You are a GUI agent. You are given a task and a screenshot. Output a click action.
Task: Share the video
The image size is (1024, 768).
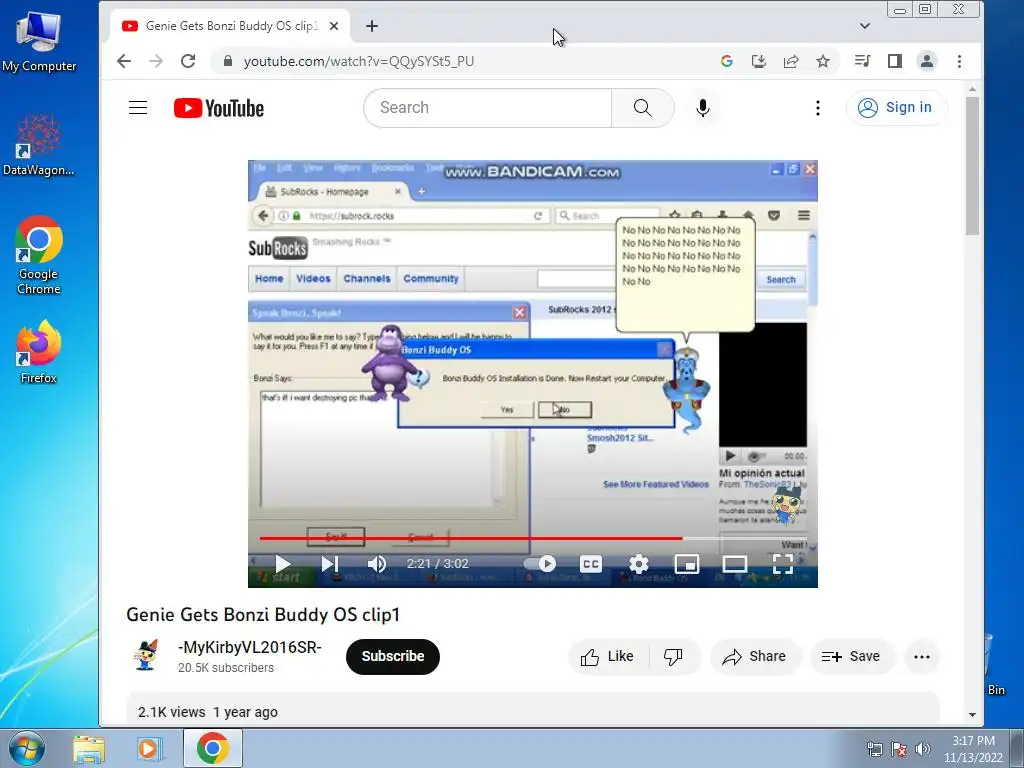pos(754,656)
